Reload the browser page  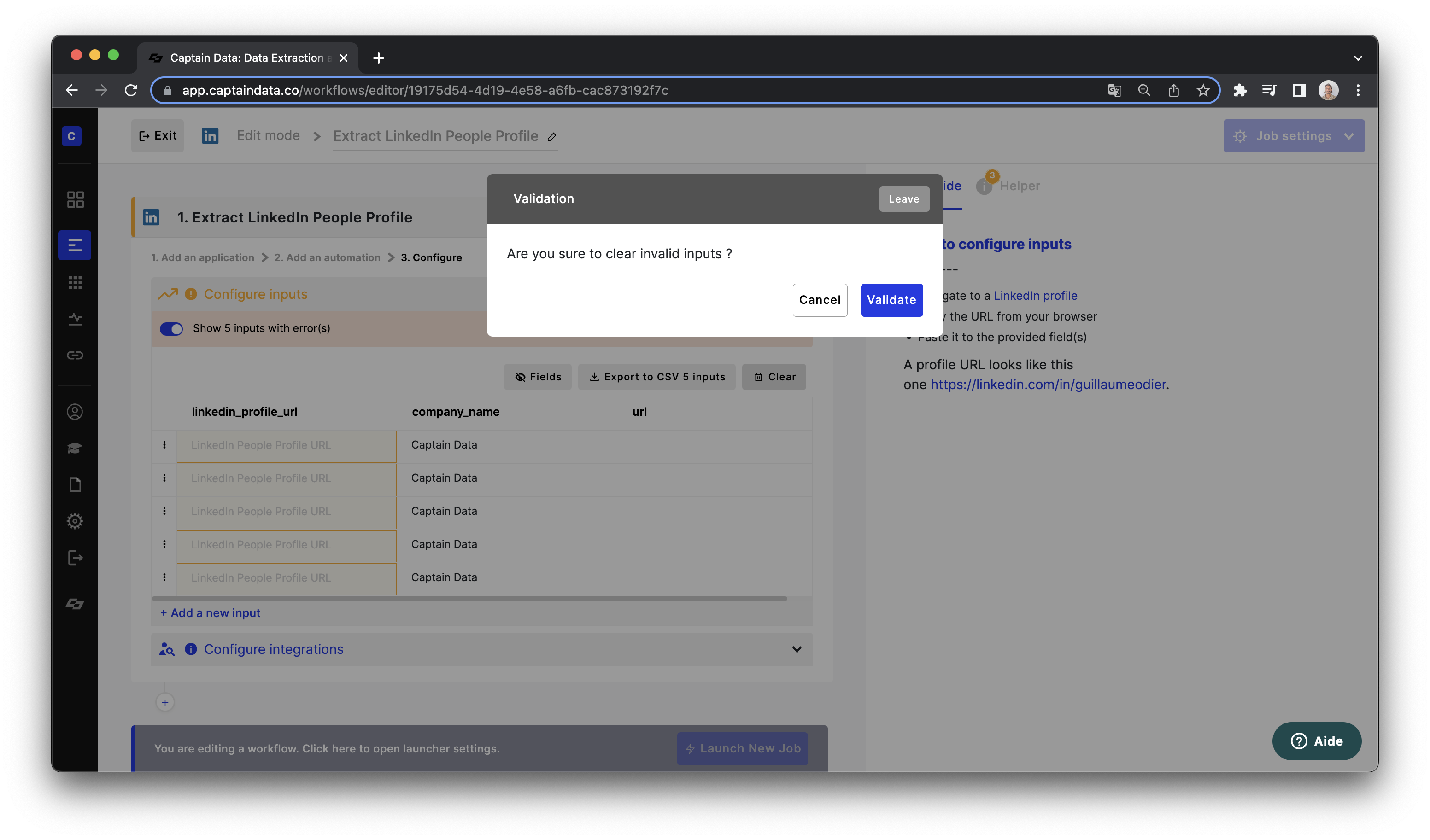[x=130, y=90]
